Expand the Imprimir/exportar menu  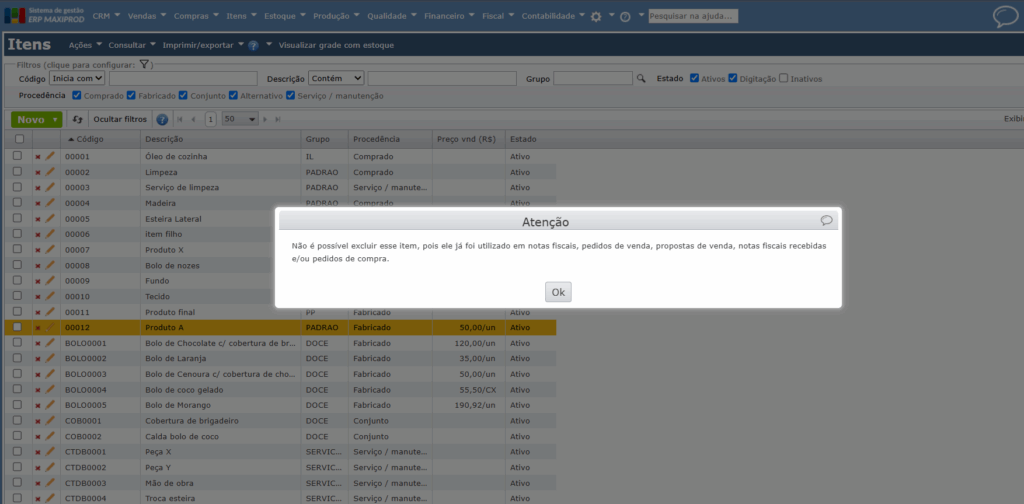click(203, 45)
